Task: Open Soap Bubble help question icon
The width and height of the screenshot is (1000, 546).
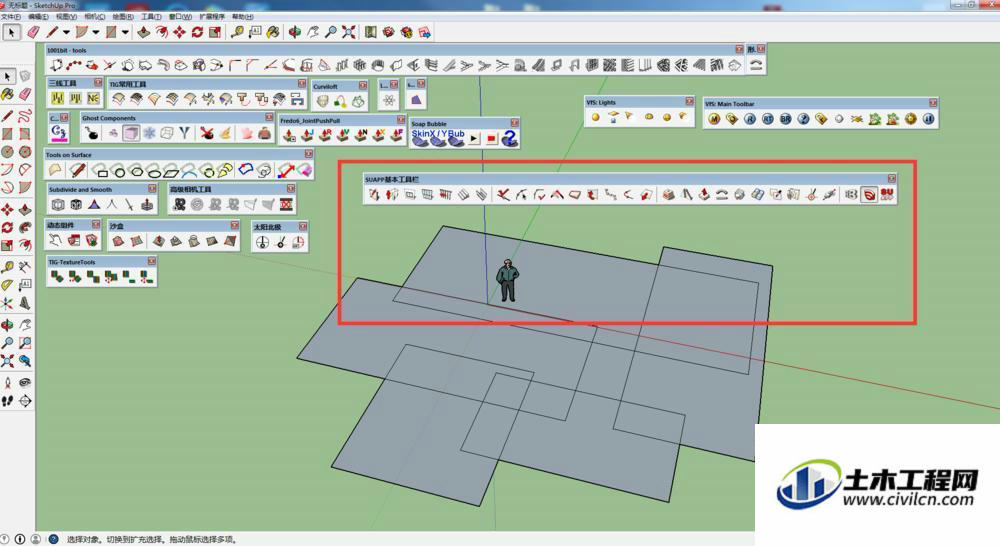Action: 510,138
